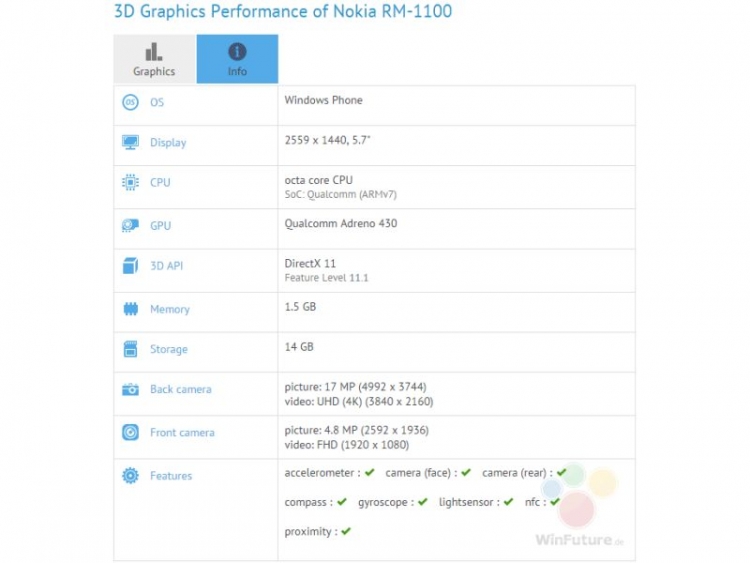The image size is (750, 563).
Task: Click the 3D API cube icon
Action: click(130, 266)
